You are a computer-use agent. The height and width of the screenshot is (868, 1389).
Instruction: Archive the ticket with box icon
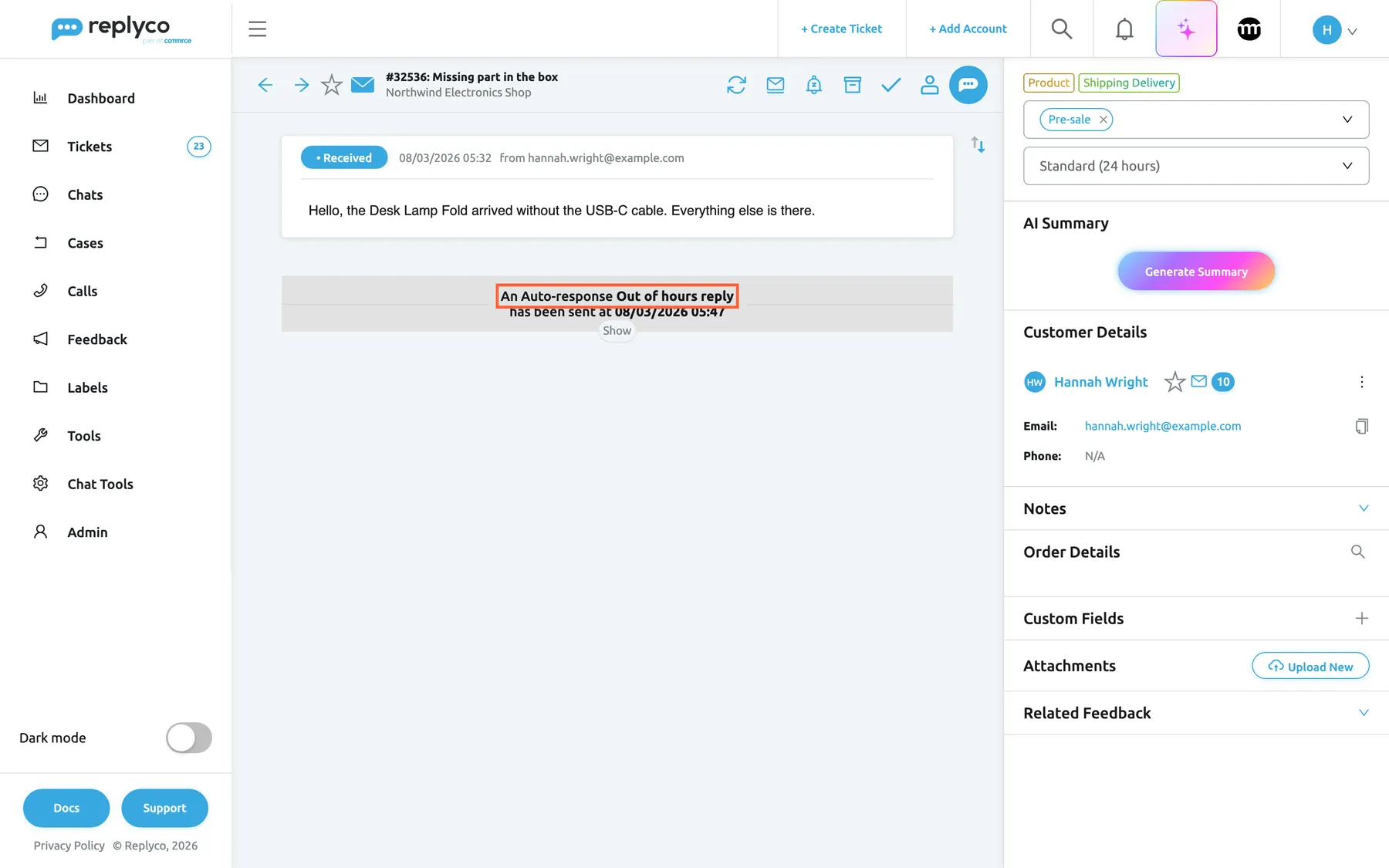pos(853,85)
